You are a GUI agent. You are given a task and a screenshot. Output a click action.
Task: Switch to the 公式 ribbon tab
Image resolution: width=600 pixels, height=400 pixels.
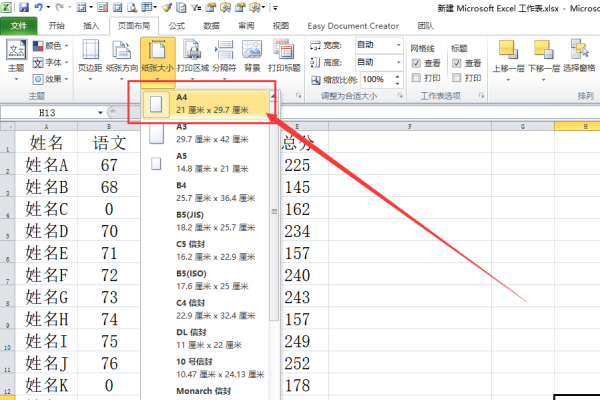tap(176, 24)
